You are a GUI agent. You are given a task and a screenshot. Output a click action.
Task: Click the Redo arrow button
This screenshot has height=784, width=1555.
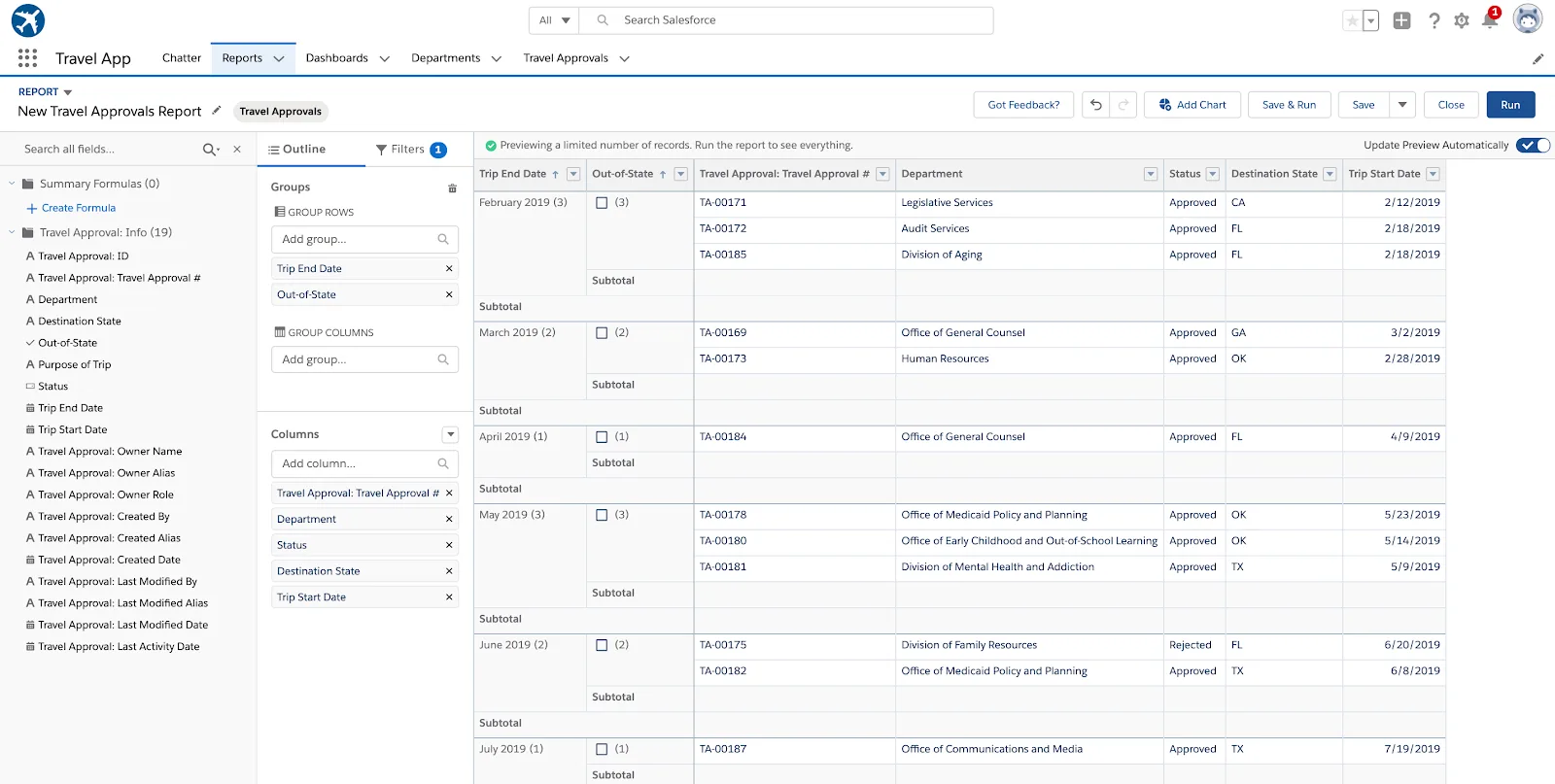tap(1123, 105)
